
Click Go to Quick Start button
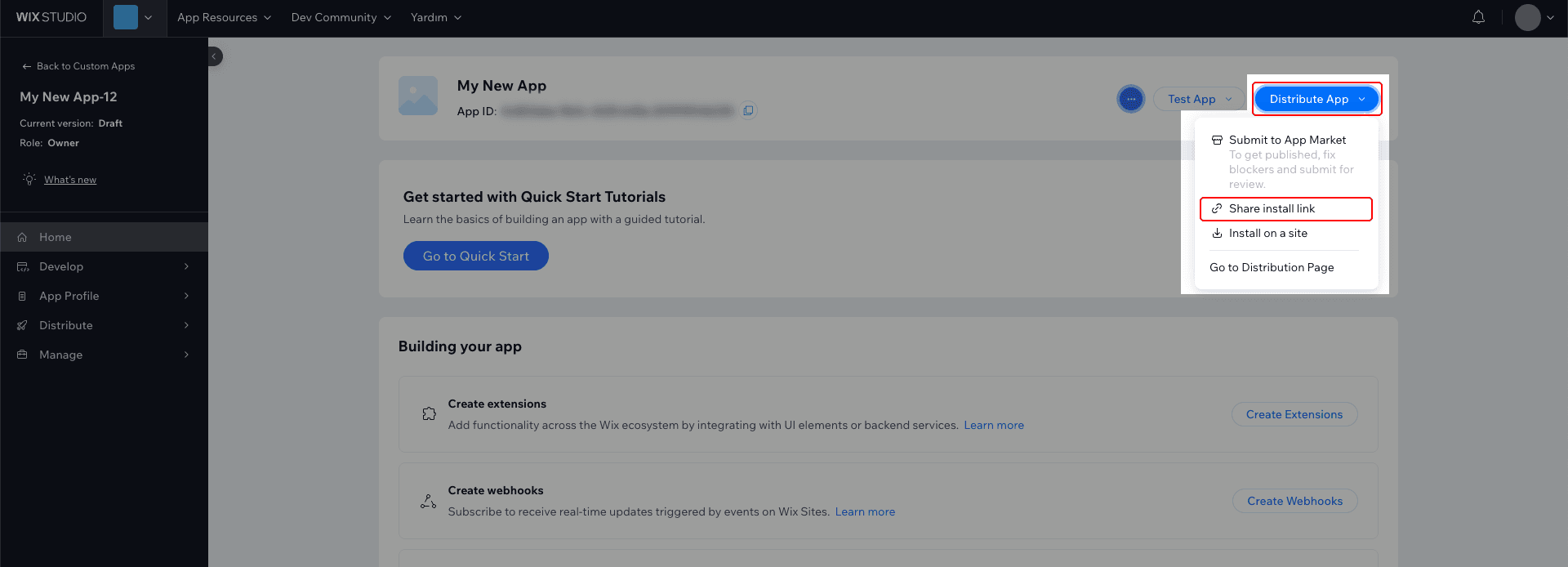point(476,256)
